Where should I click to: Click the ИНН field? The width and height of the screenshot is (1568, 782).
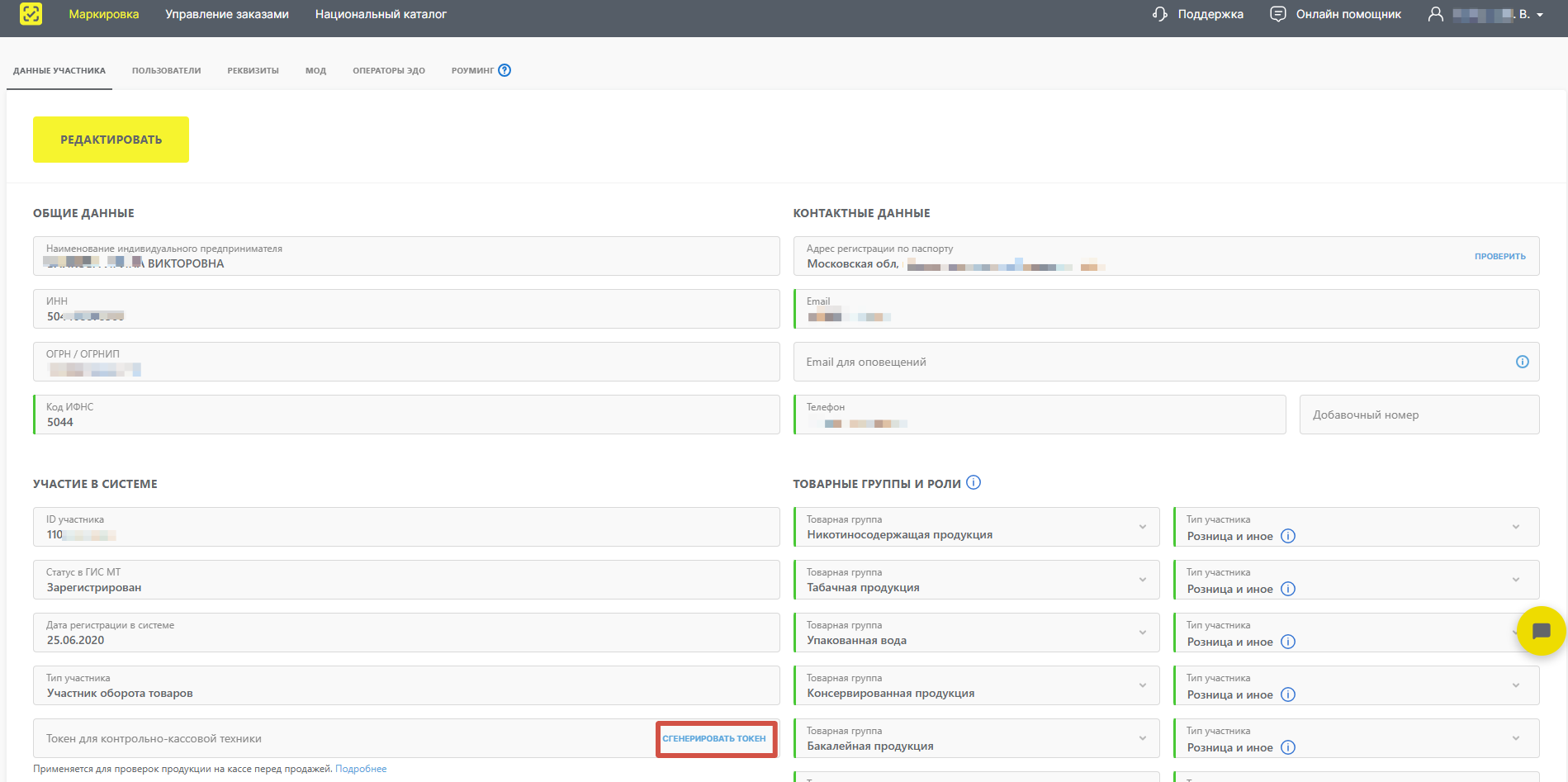406,309
